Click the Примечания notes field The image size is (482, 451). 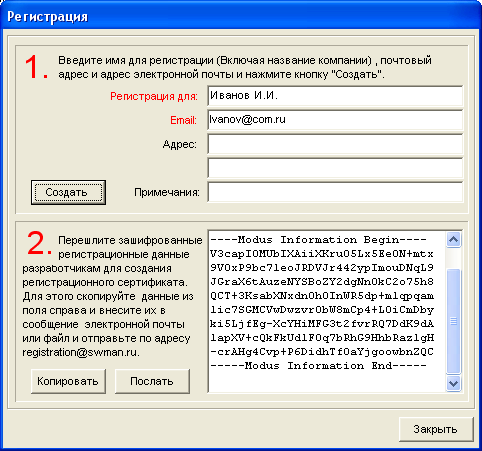click(x=335, y=192)
